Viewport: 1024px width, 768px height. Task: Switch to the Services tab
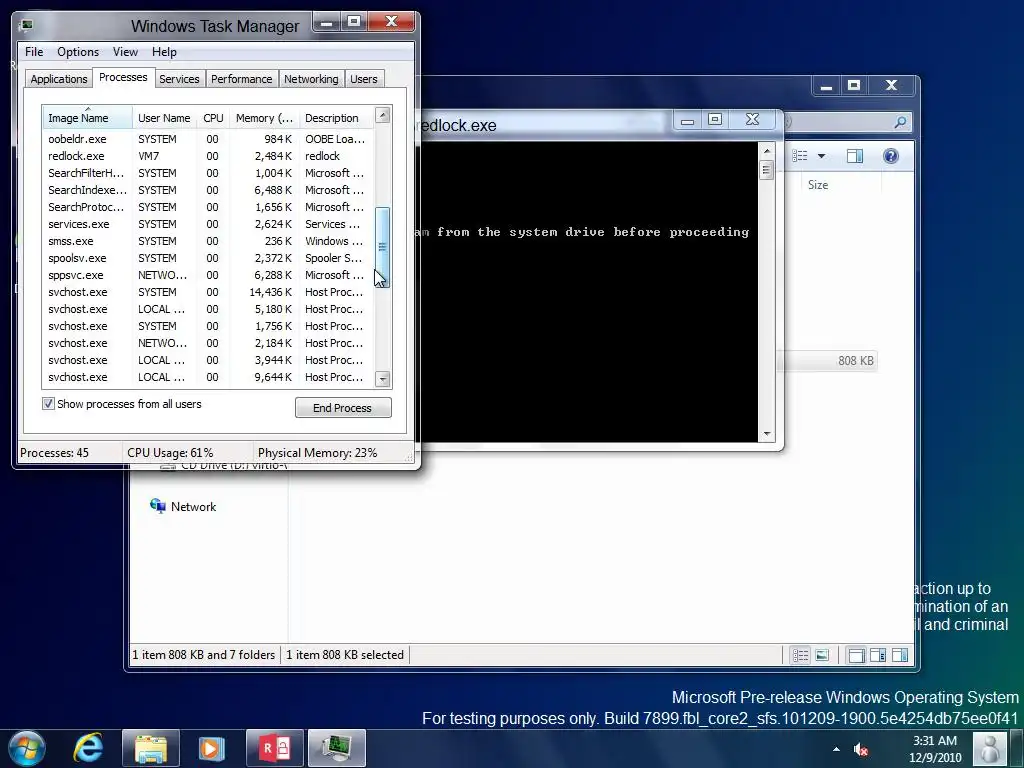point(179,79)
